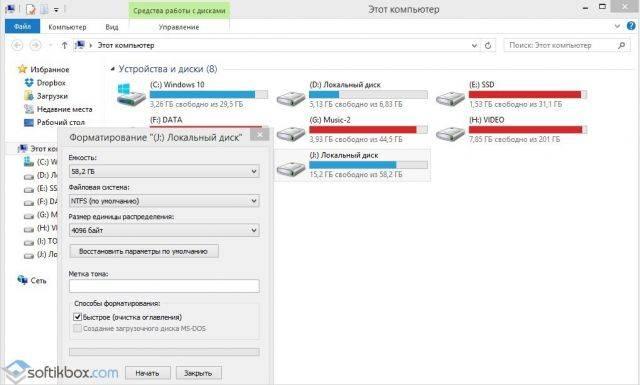Open the capacity dropdown showing 58,2 ГБ

point(164,171)
